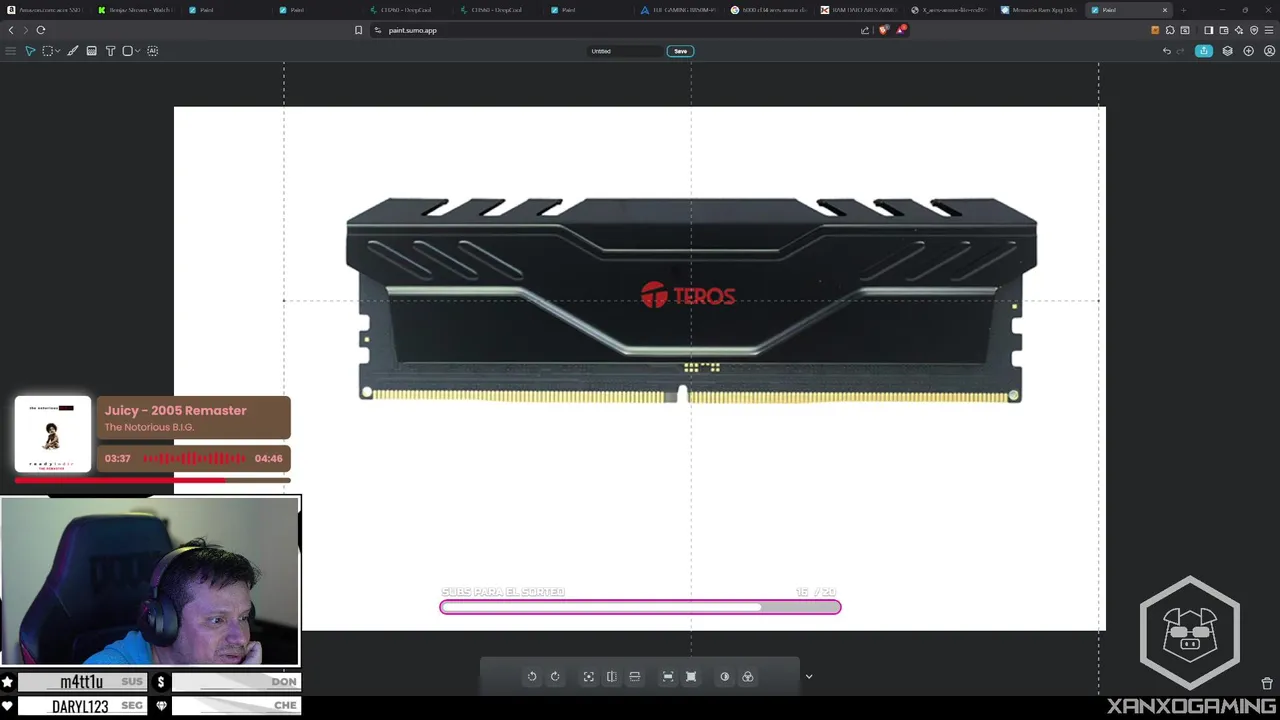
Task: Switch to the RAM DATO ARES ARMOR tab
Action: click(x=860, y=10)
